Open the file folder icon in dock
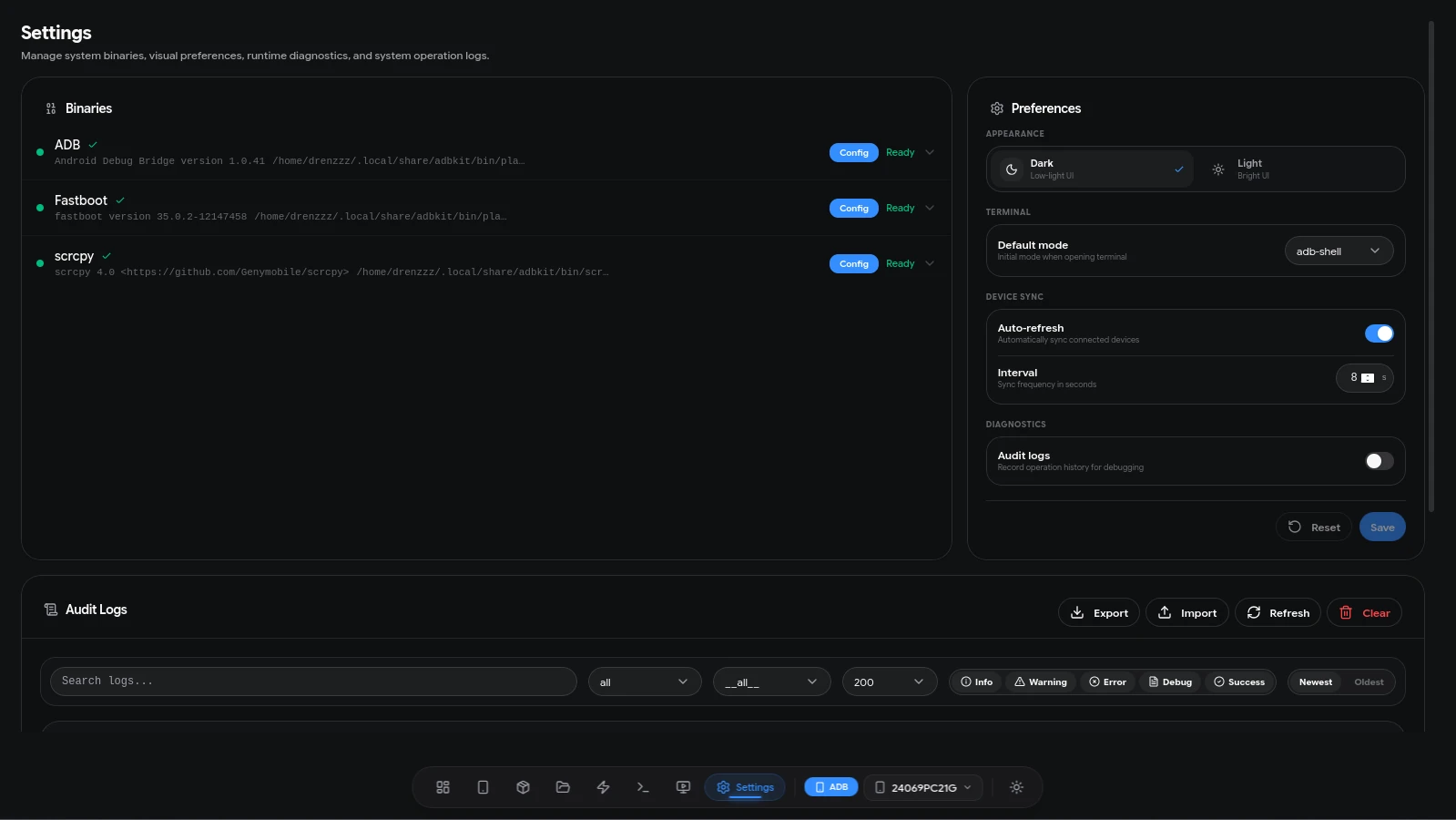The height and width of the screenshot is (820, 1456). click(563, 787)
